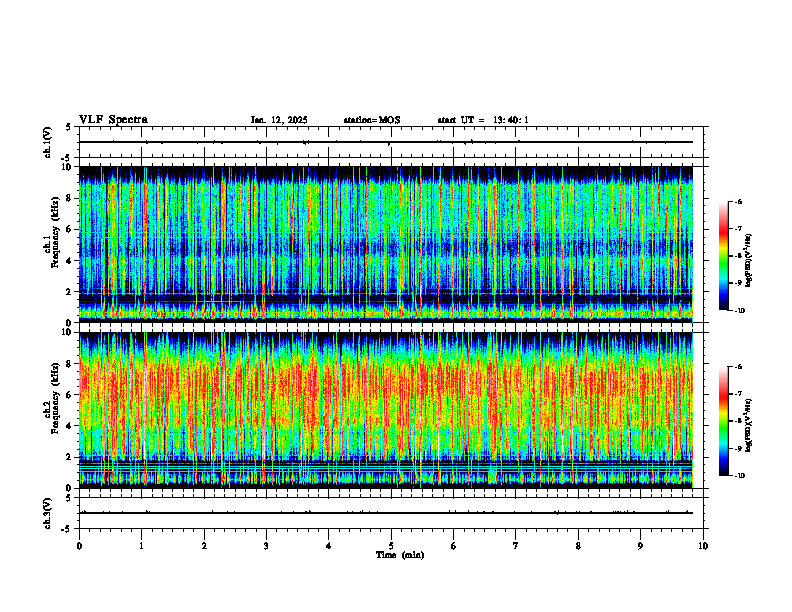Click the 8 kHz tick of ch.2 frequency axis

click(x=70, y=364)
